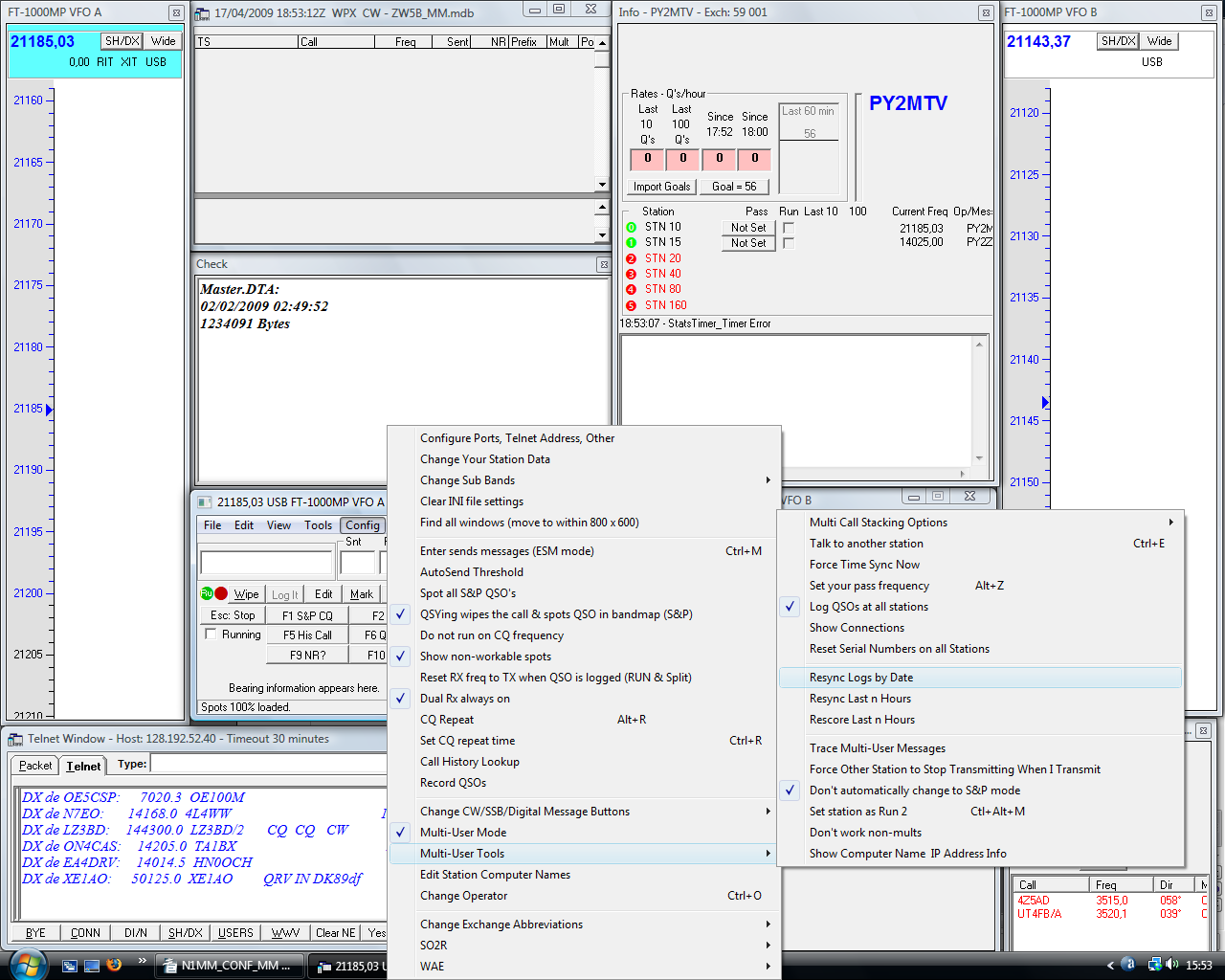Viewport: 1225px width, 980px height.
Task: Switch to the Packet tab in Telnet window
Action: coord(35,766)
